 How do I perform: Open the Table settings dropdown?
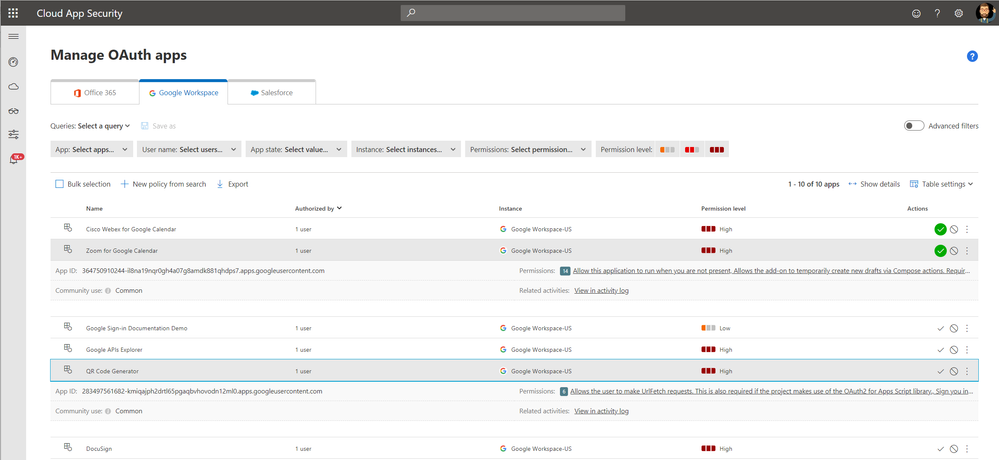point(942,184)
